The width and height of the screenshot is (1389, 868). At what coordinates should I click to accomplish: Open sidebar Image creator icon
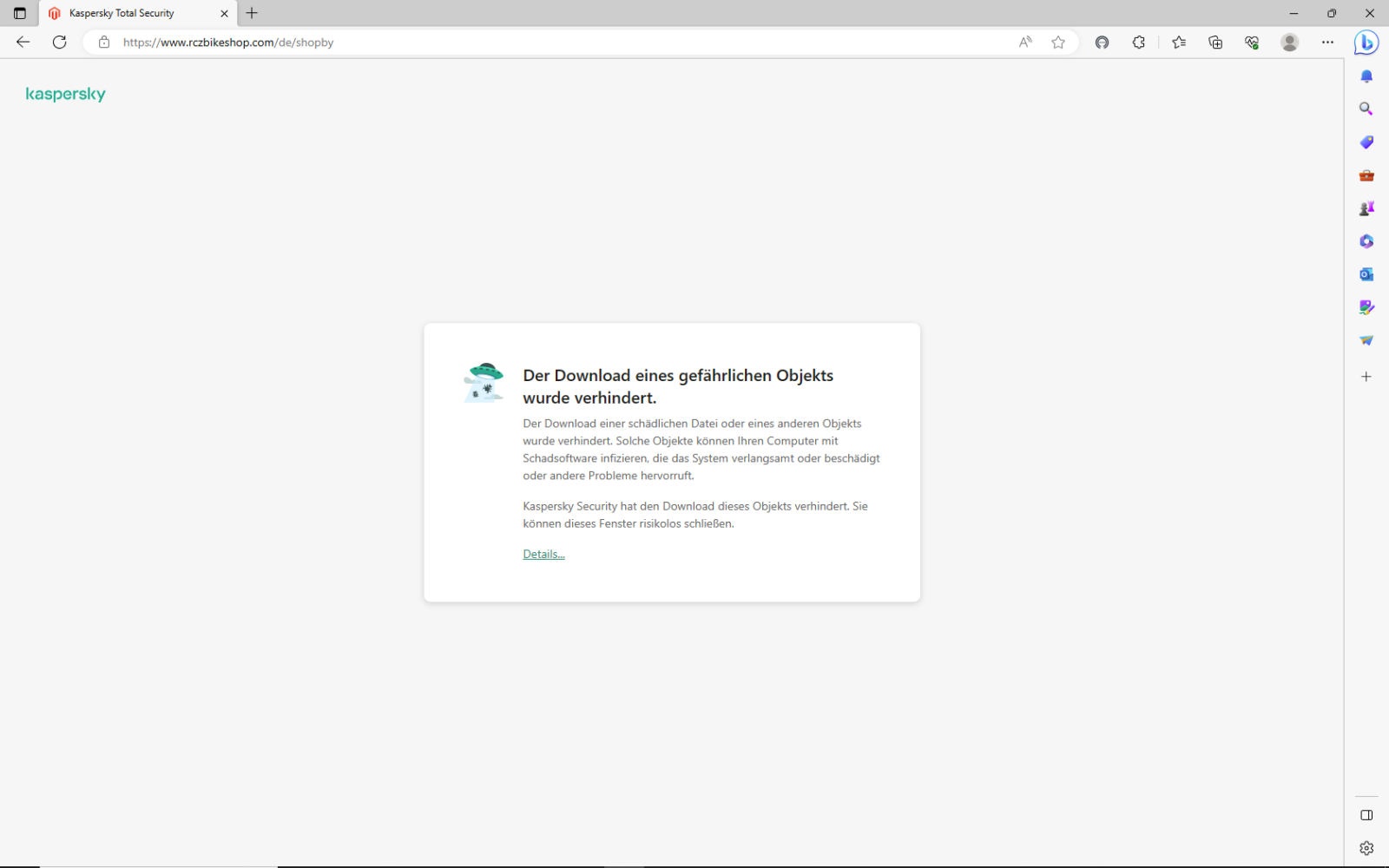[1366, 307]
